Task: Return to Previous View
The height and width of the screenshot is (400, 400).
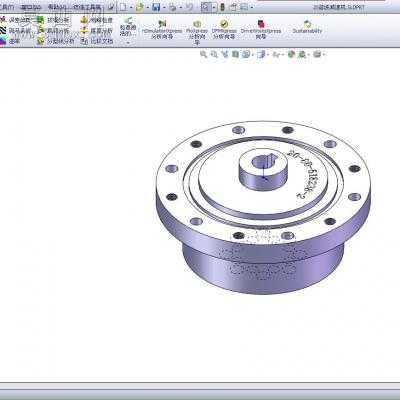Action: coord(225,54)
